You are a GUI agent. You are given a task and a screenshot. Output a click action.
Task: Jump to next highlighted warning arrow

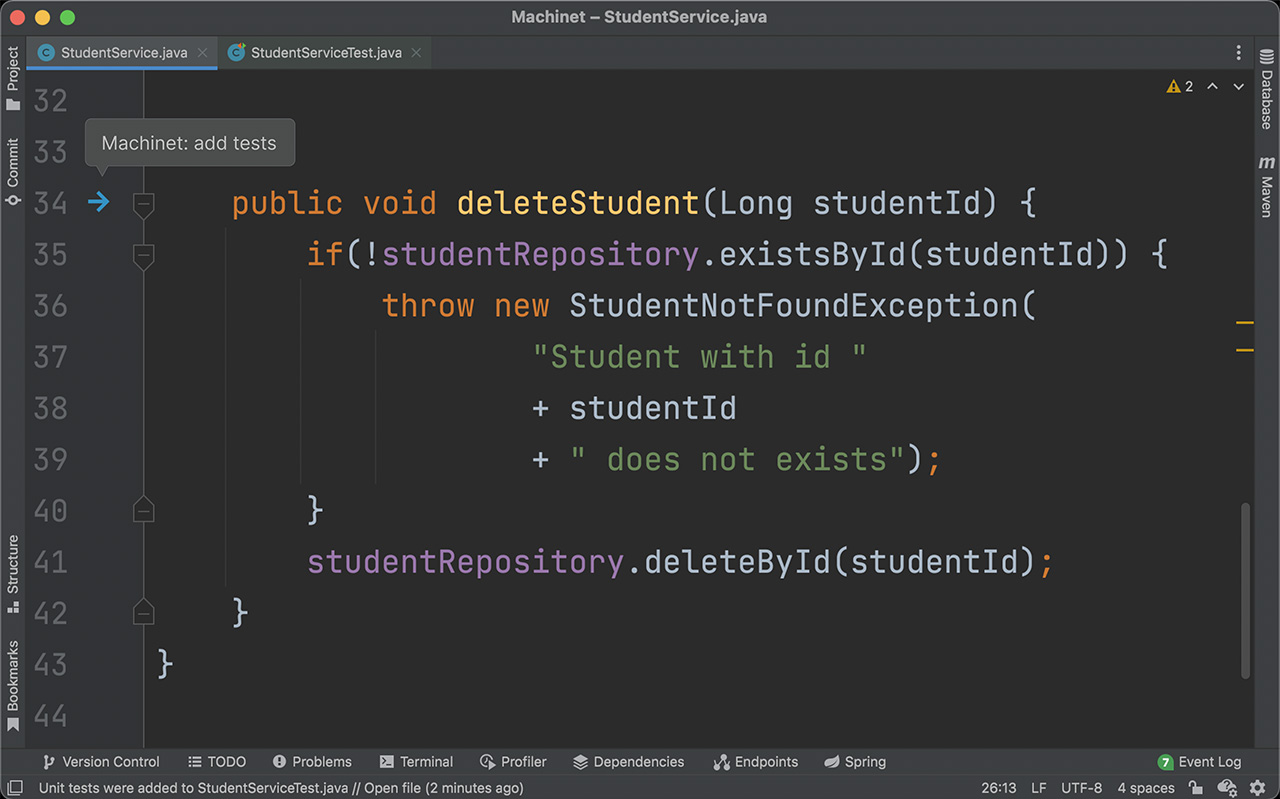[x=1238, y=87]
